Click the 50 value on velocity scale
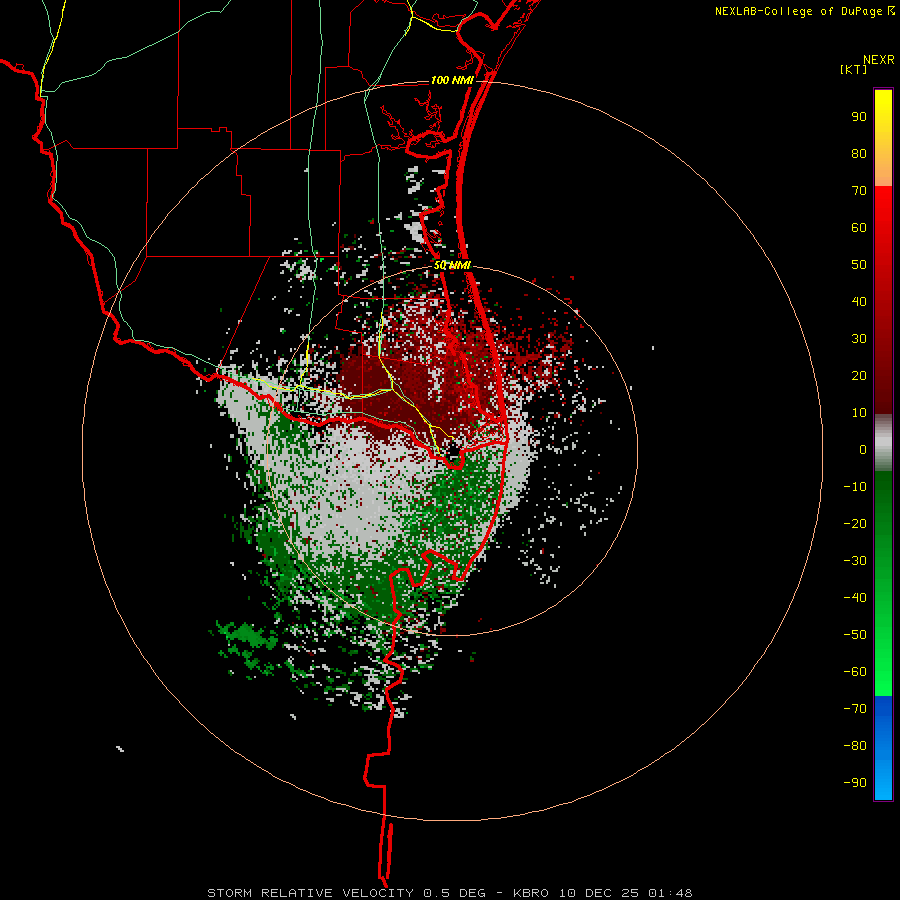This screenshot has height=900, width=900. pyautogui.click(x=859, y=265)
